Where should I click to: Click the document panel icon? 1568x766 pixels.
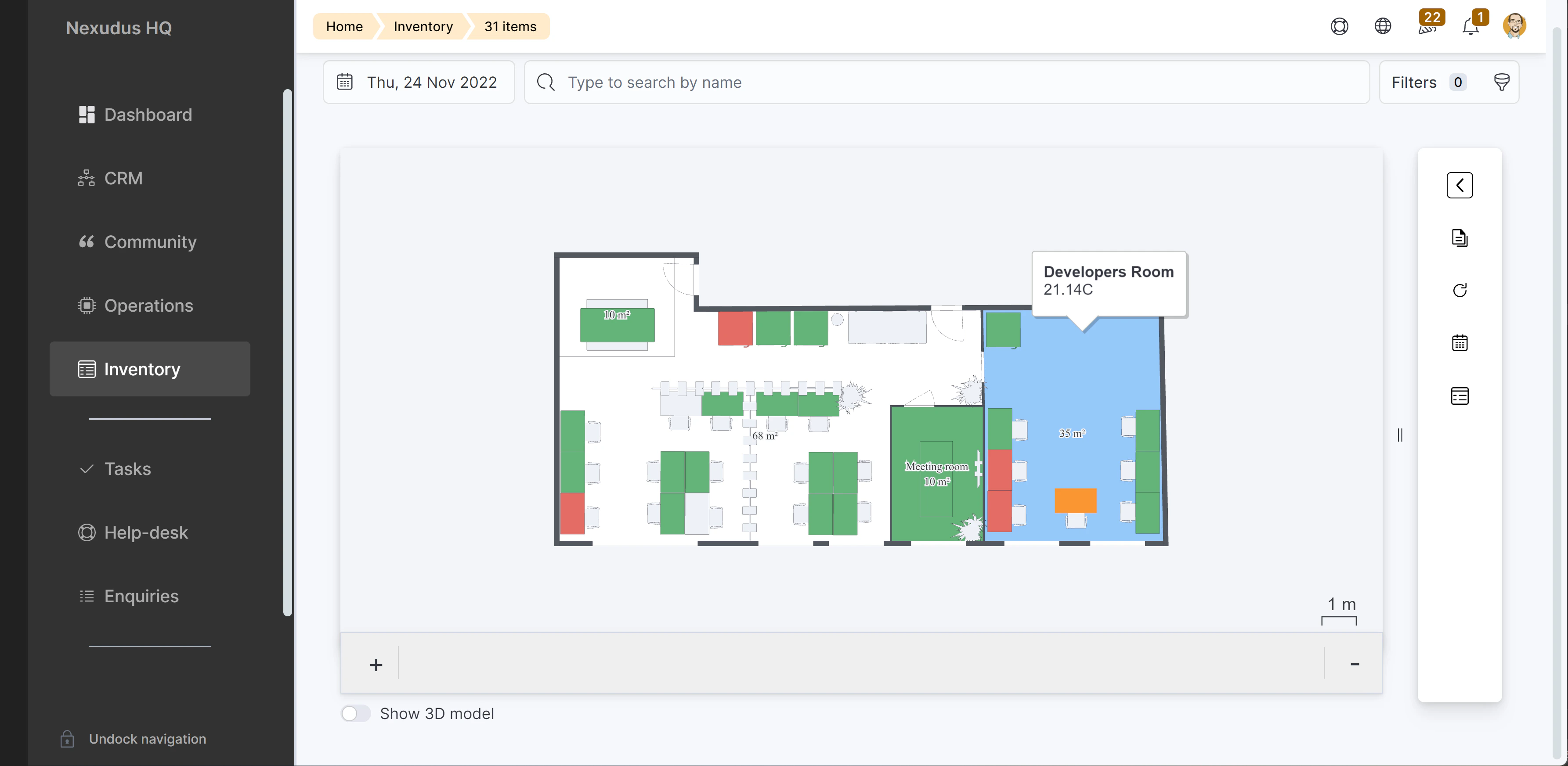1460,237
